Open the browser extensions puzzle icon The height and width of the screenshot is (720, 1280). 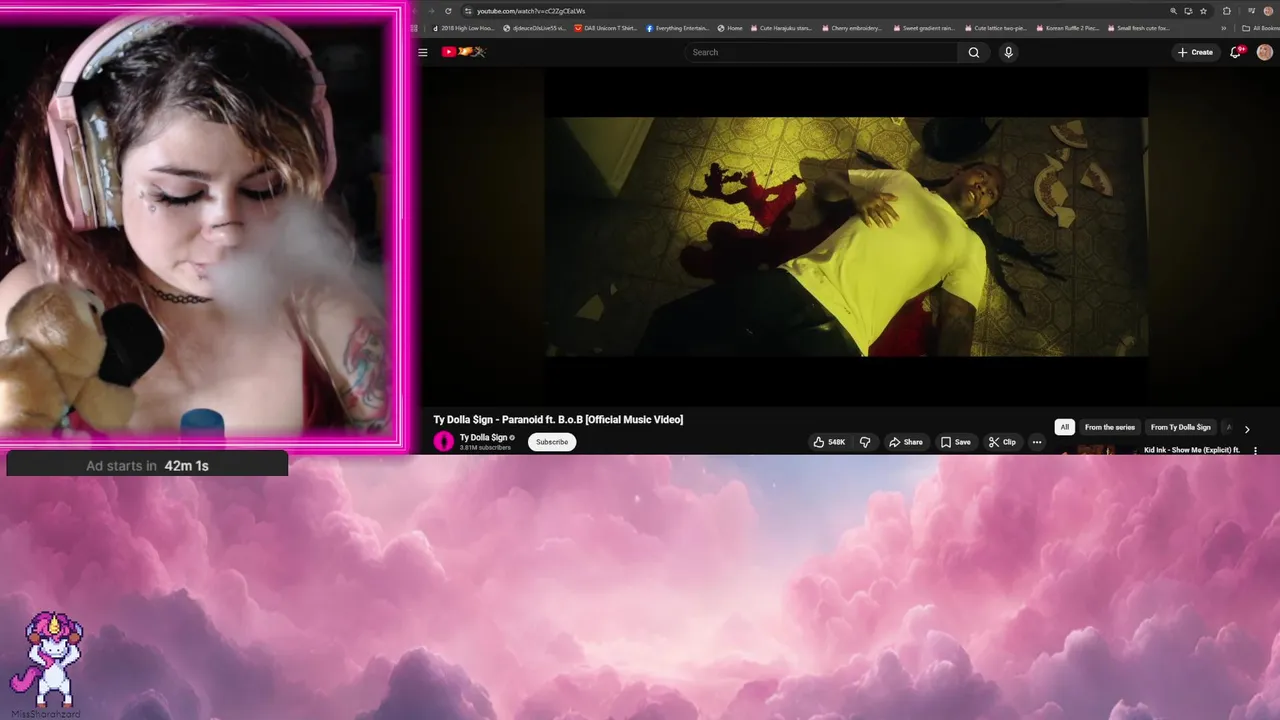(1227, 11)
